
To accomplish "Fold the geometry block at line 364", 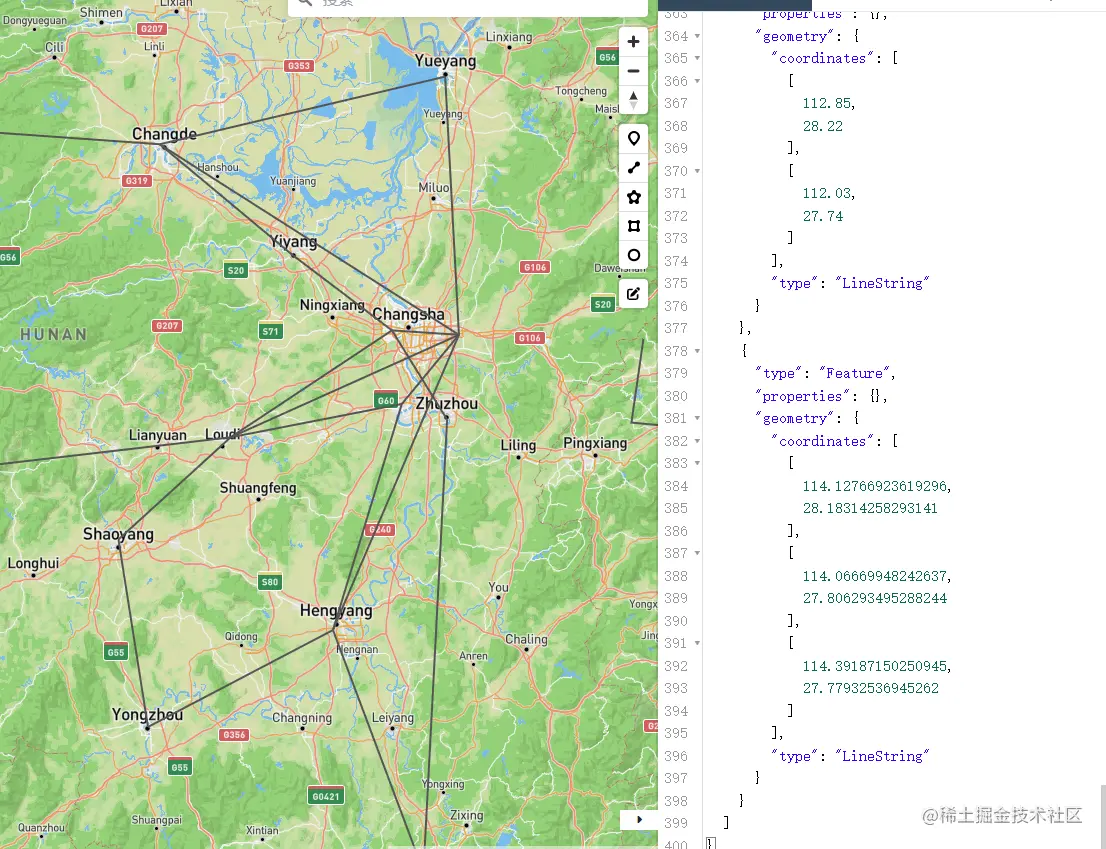I will pos(697,36).
